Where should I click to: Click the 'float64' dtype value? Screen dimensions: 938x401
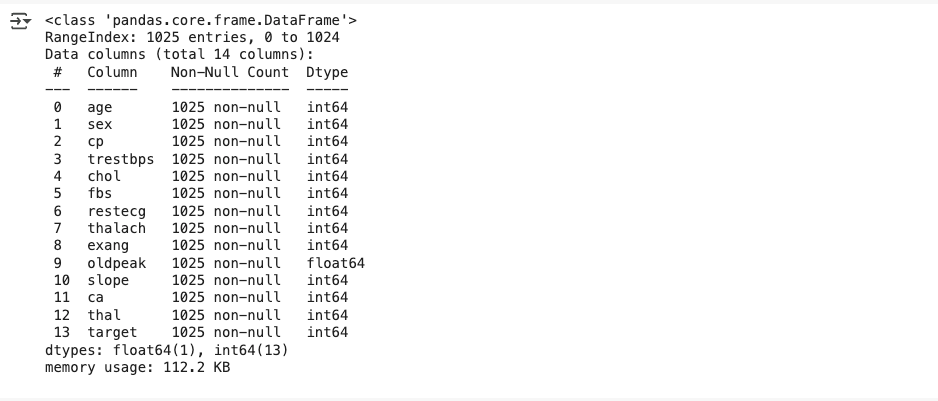tap(336, 263)
